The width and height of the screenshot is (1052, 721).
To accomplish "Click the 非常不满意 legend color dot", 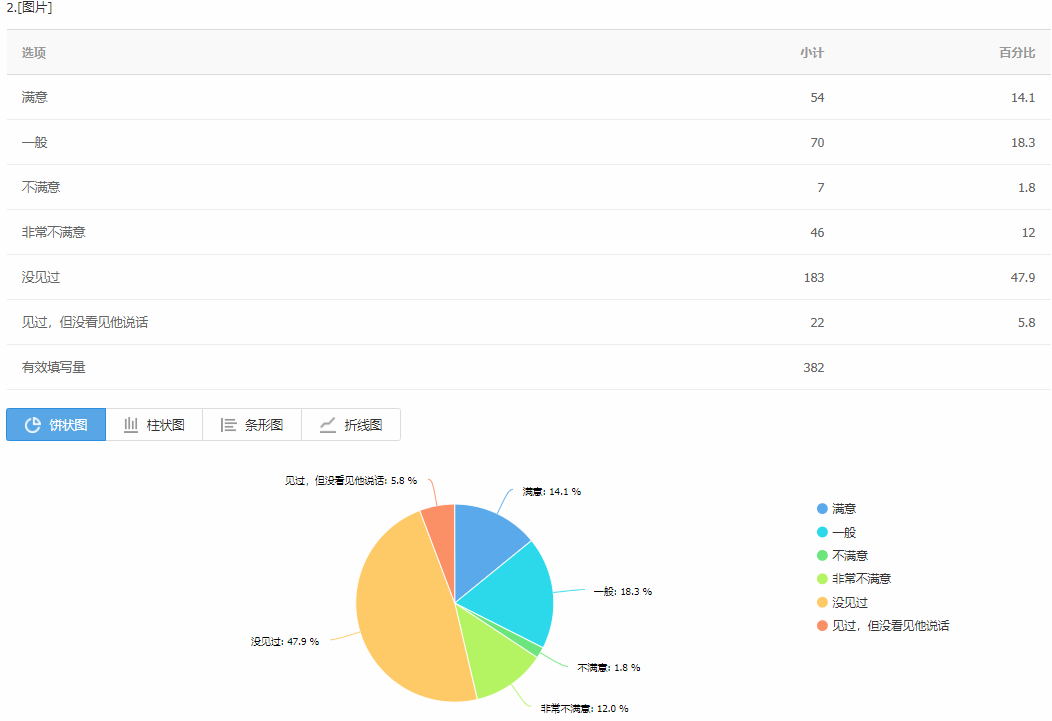I will pos(822,579).
